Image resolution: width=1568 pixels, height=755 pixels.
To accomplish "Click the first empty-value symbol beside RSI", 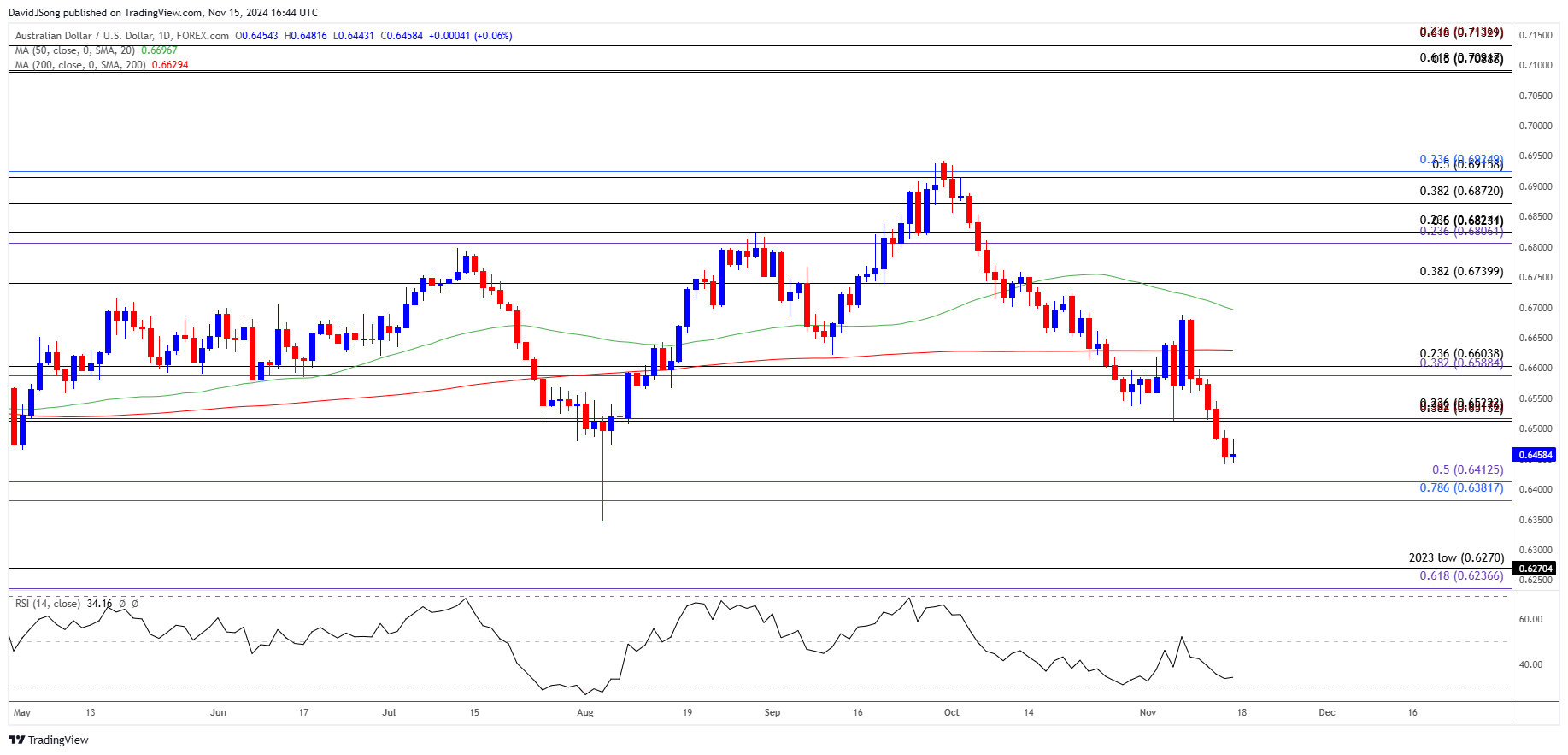I will (122, 604).
